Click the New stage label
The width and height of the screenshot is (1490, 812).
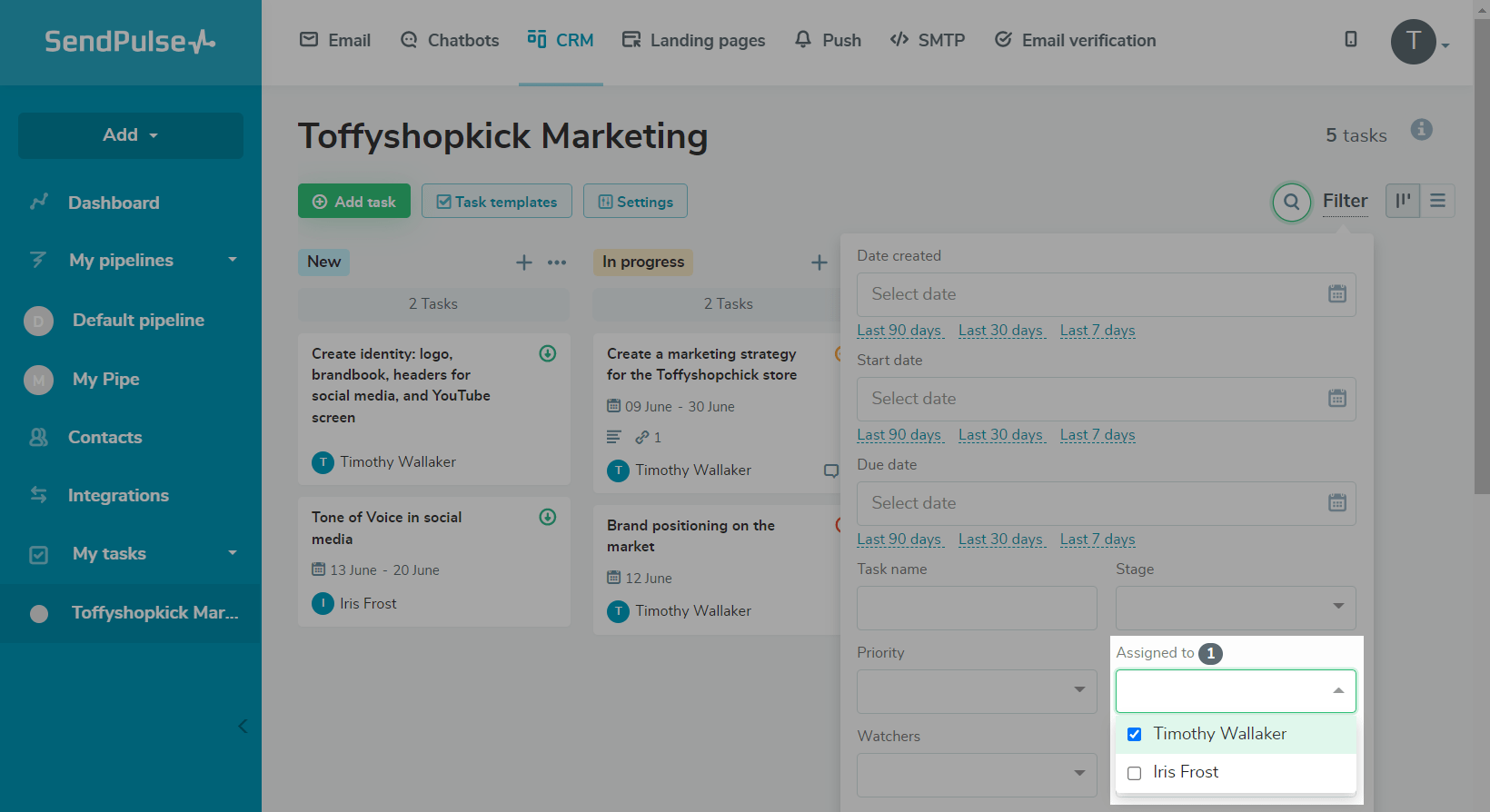(x=323, y=262)
